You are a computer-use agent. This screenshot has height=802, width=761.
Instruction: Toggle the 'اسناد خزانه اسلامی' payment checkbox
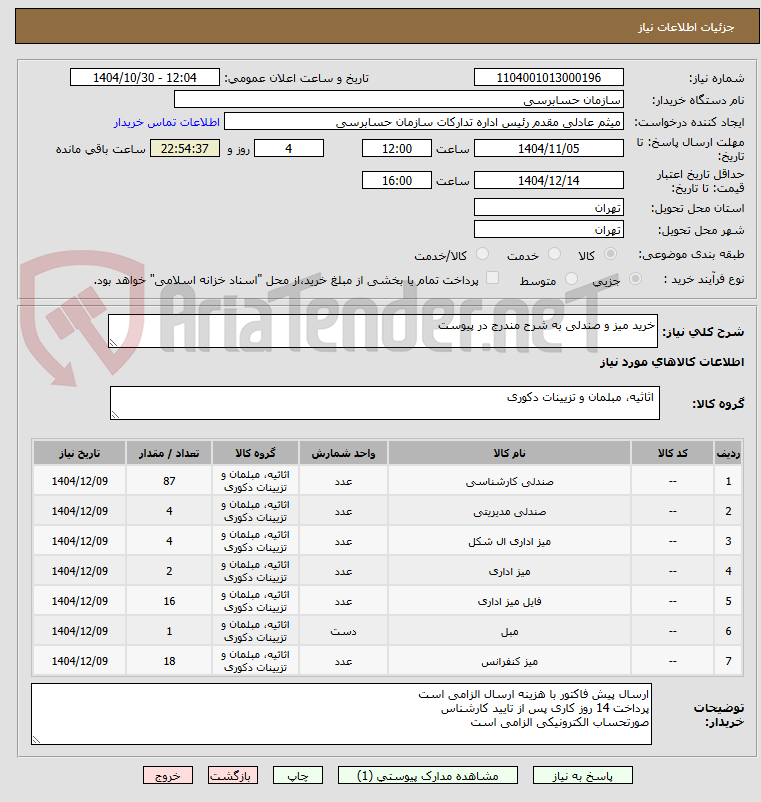(493, 278)
